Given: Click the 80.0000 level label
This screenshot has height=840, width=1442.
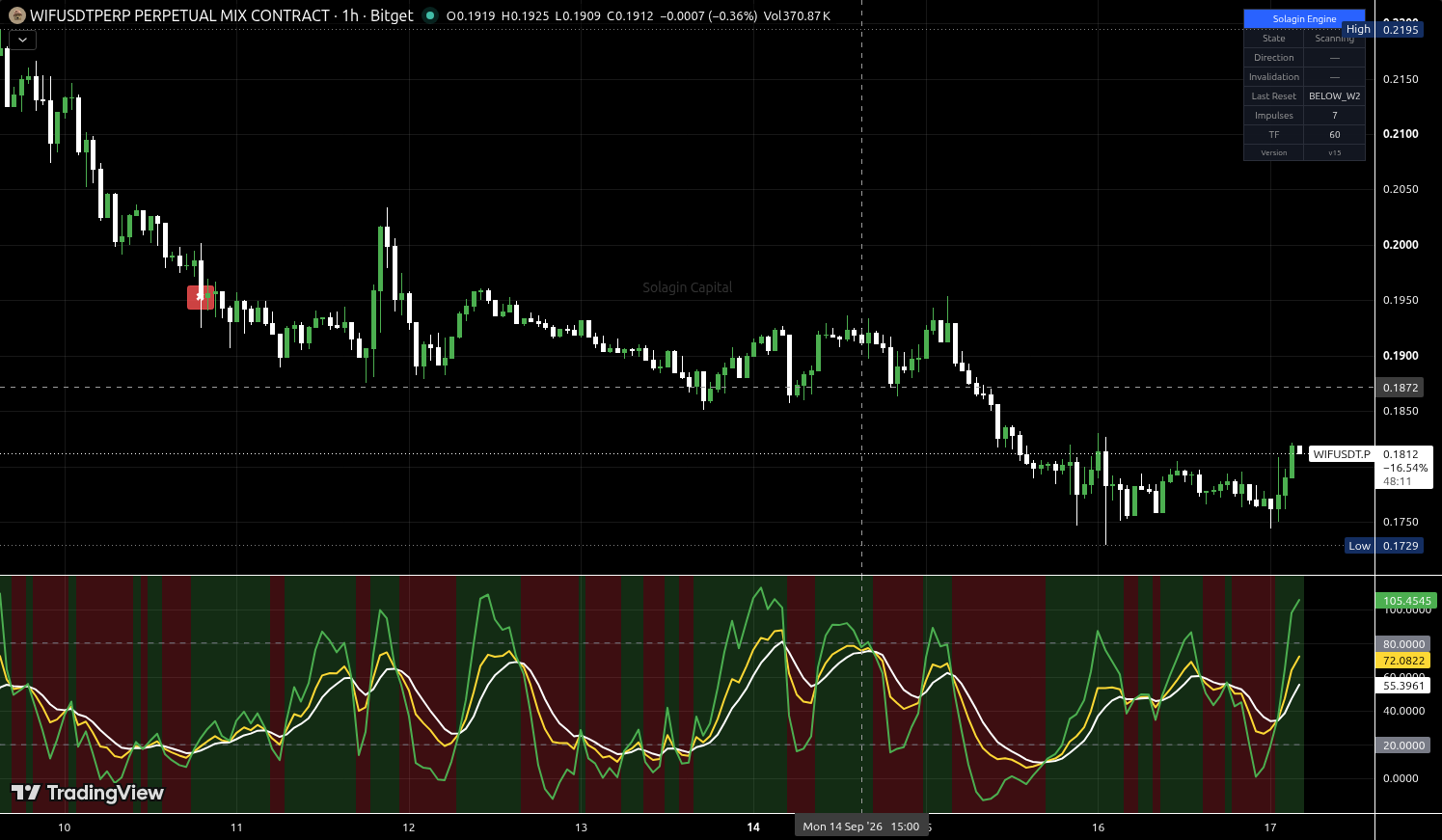Looking at the screenshot, I should 1403,644.
